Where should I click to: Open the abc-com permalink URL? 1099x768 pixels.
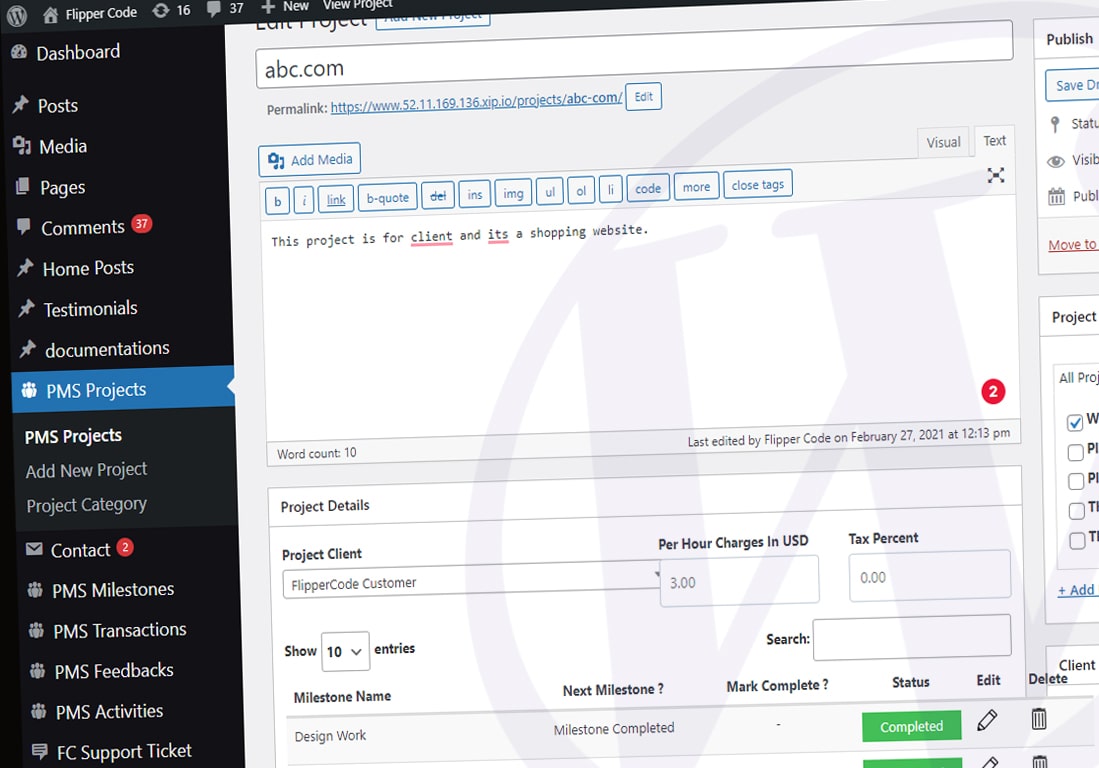pos(476,102)
